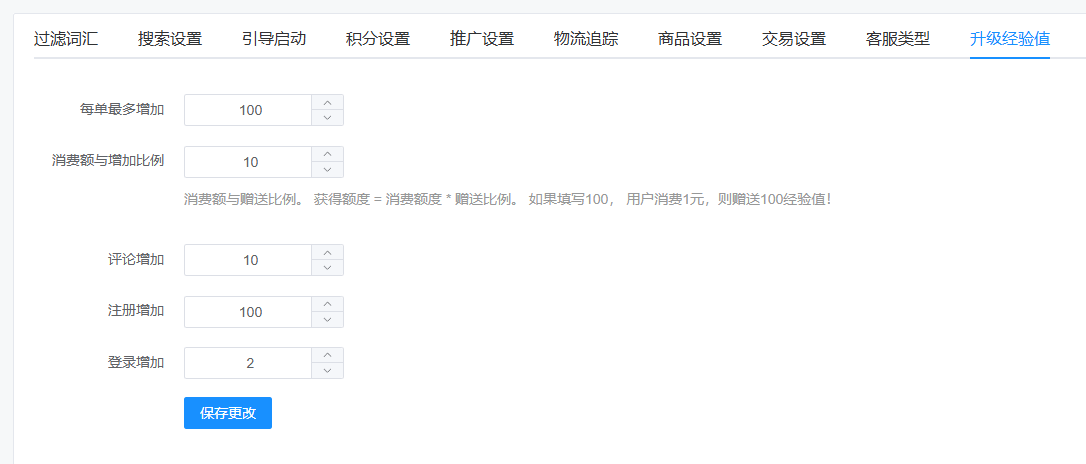
Task: Focus the 登录增加 number field
Action: coord(249,363)
